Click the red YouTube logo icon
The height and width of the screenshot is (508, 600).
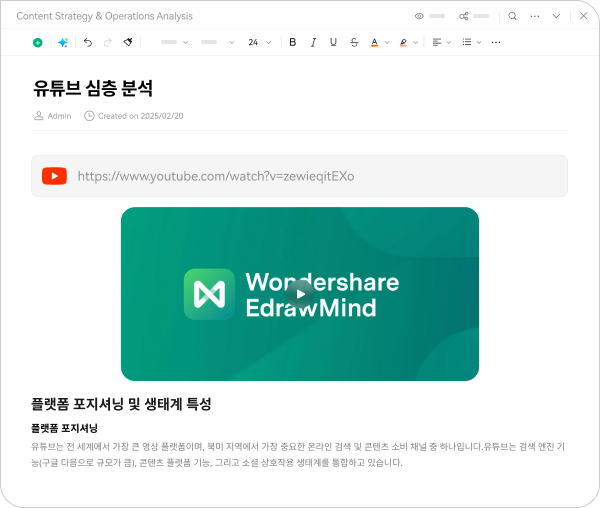click(54, 176)
